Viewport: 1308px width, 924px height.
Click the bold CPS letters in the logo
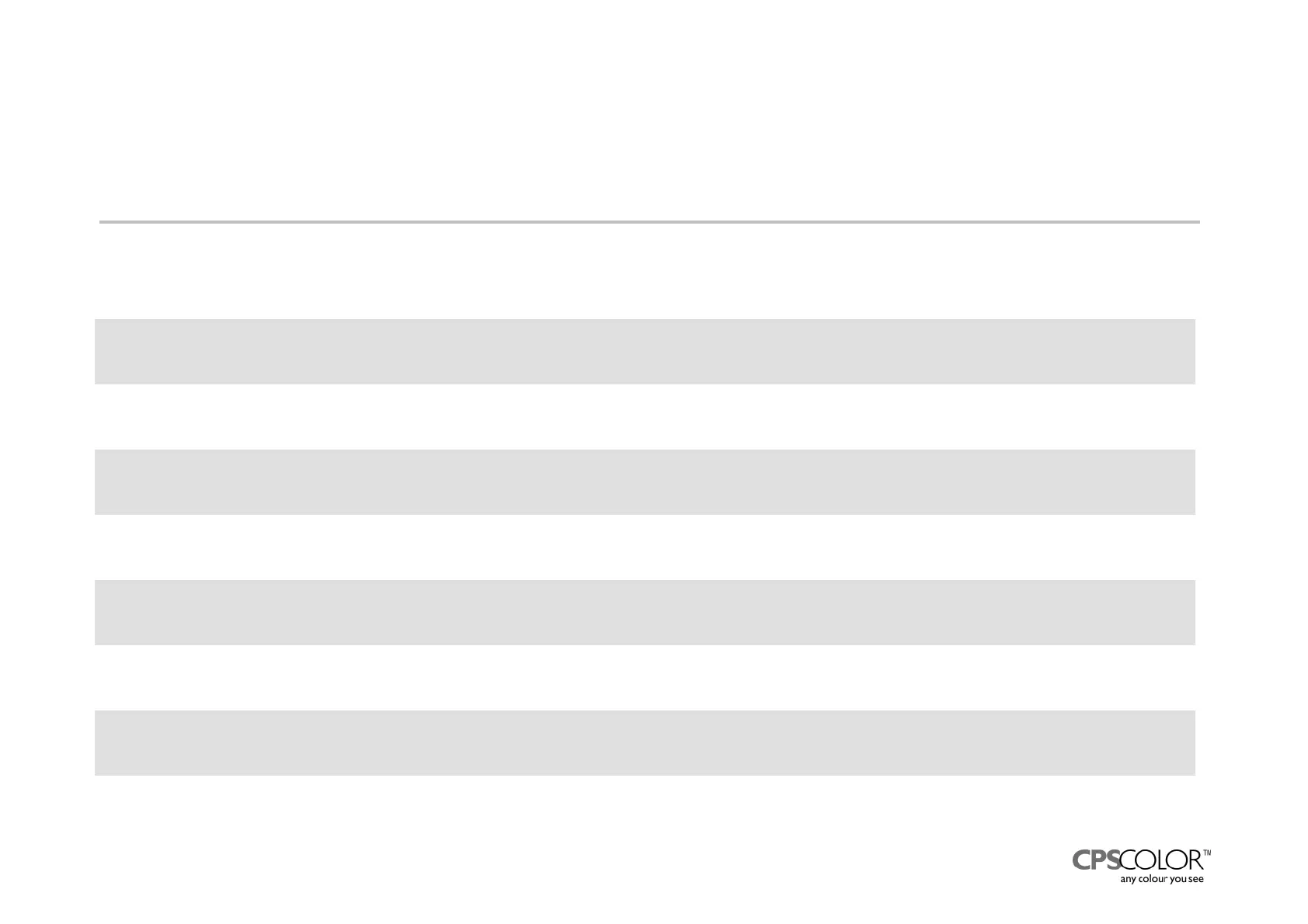[x=1096, y=860]
